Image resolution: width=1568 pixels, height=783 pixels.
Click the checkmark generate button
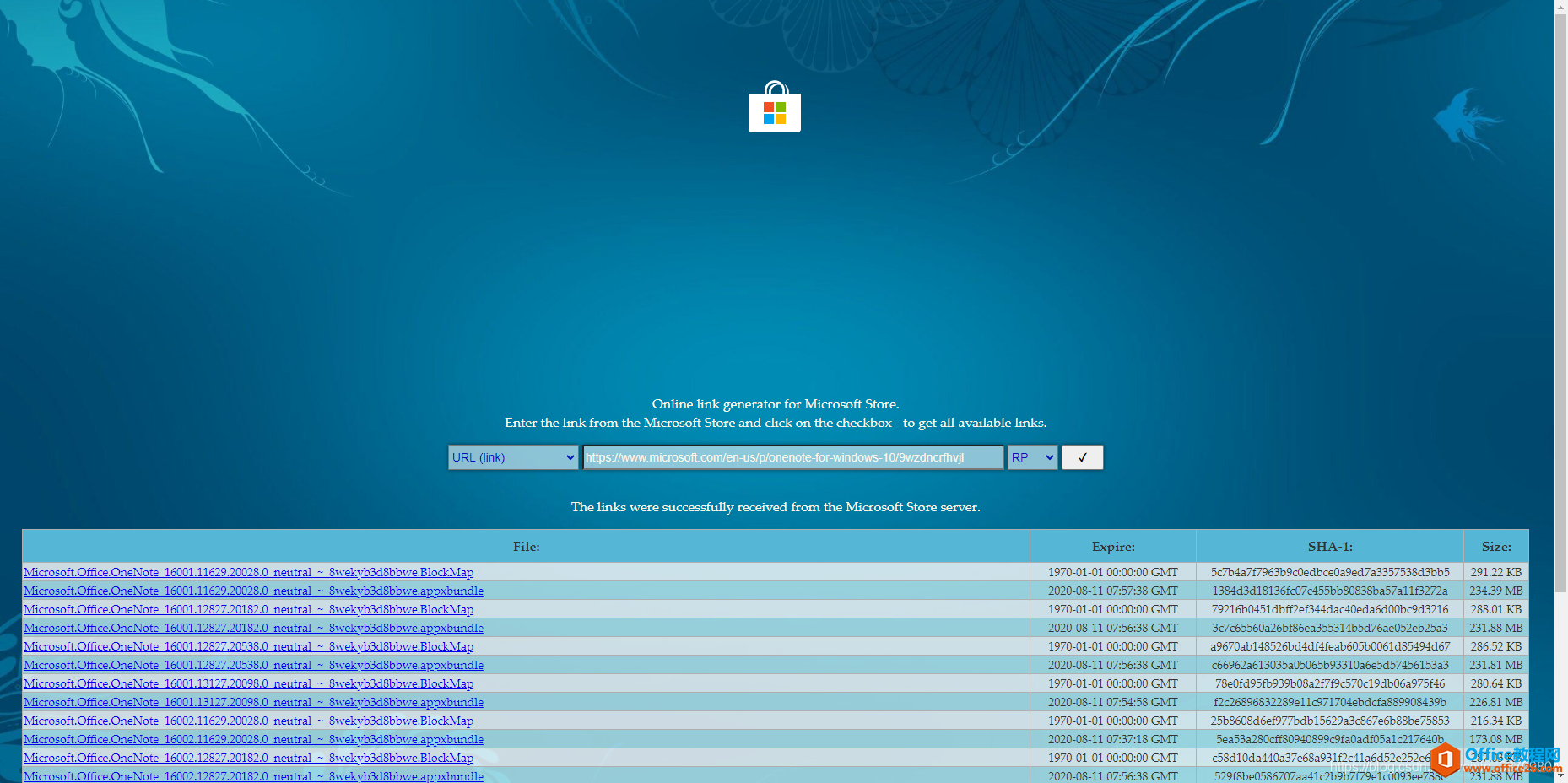click(1083, 457)
